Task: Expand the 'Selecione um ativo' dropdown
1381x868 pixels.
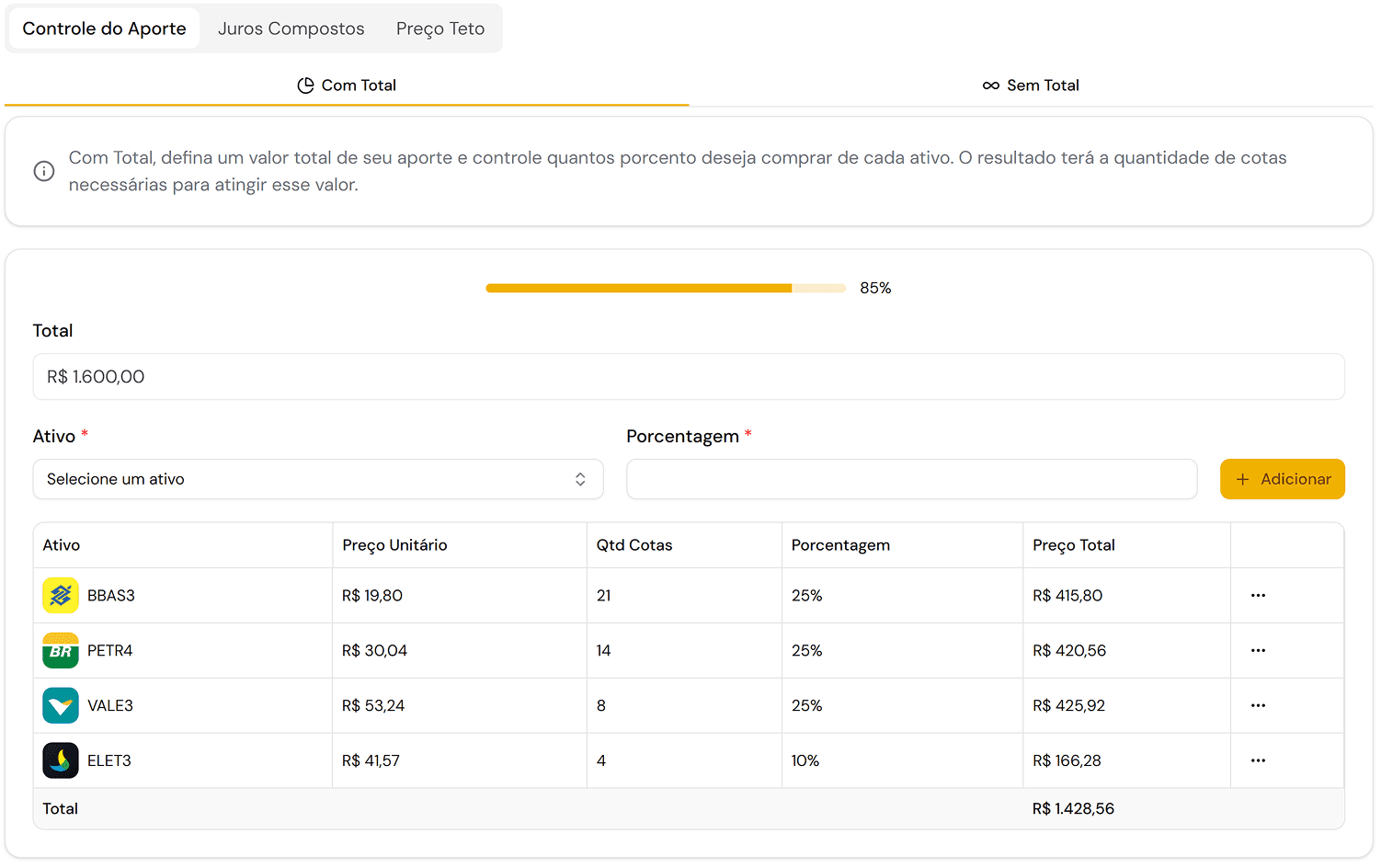Action: 303,479
